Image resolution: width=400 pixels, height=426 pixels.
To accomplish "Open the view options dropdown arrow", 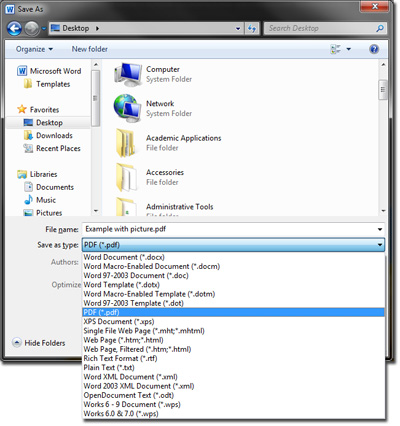I will (x=349, y=49).
